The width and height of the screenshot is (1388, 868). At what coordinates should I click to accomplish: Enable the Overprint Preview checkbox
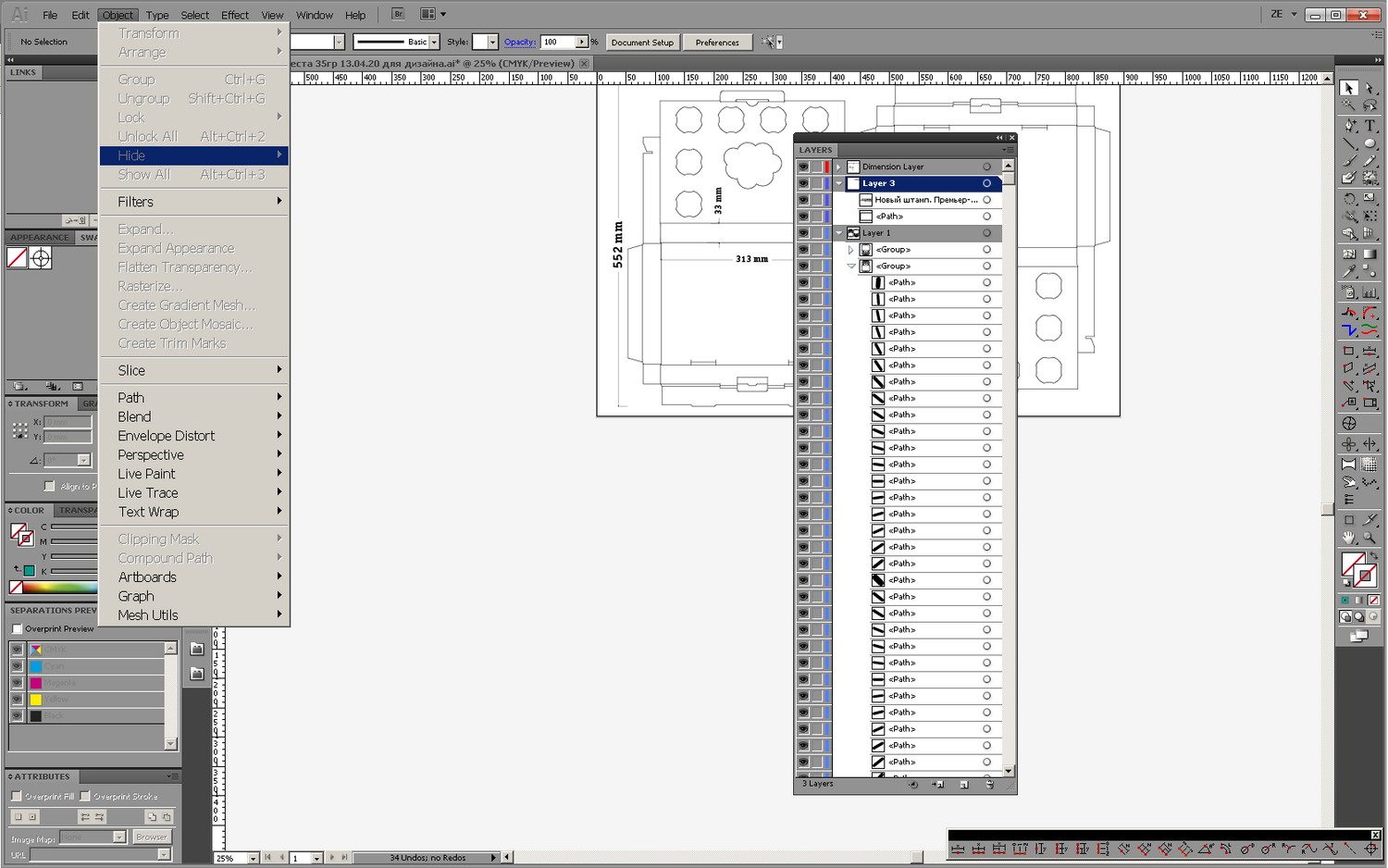tap(18, 629)
